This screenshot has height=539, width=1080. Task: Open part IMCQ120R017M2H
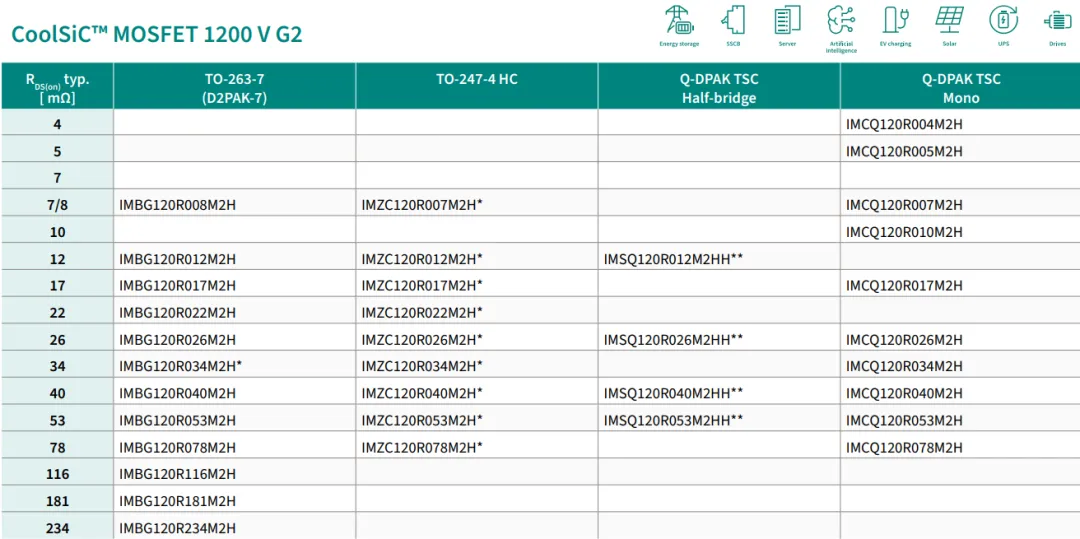[904, 286]
